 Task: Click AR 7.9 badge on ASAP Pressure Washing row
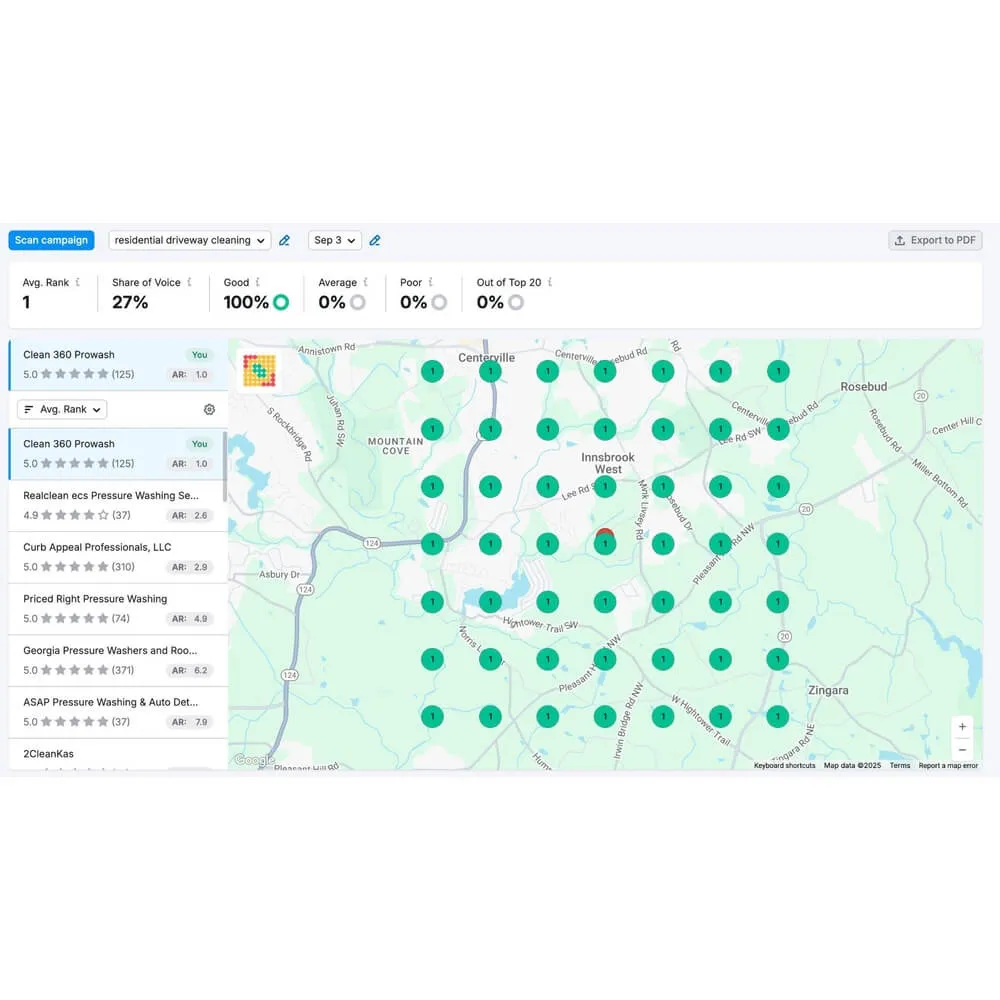(189, 722)
